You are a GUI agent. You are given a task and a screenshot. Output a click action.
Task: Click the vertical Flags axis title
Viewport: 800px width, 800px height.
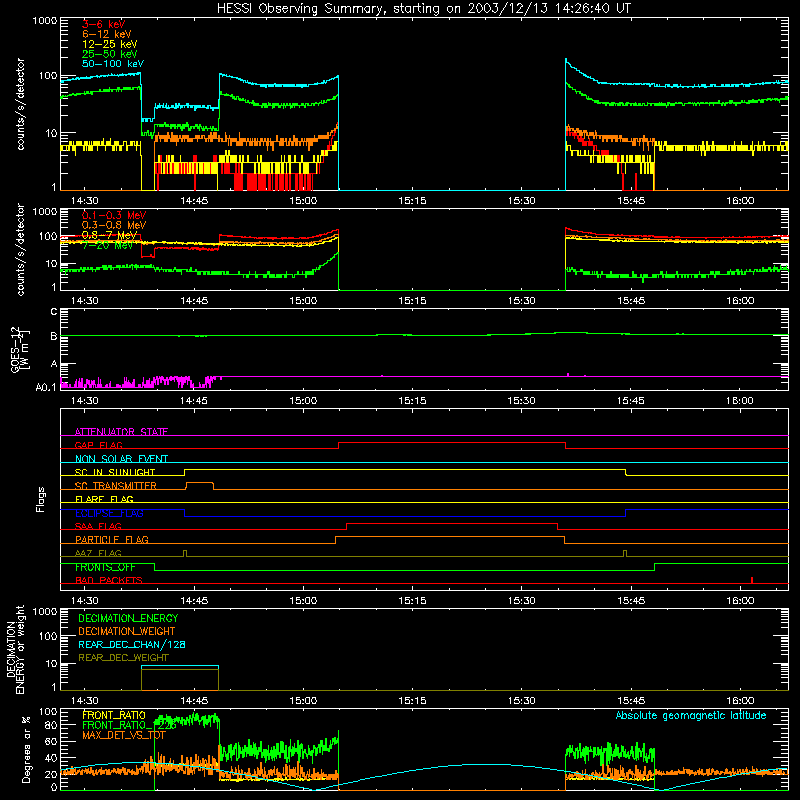(x=41, y=499)
